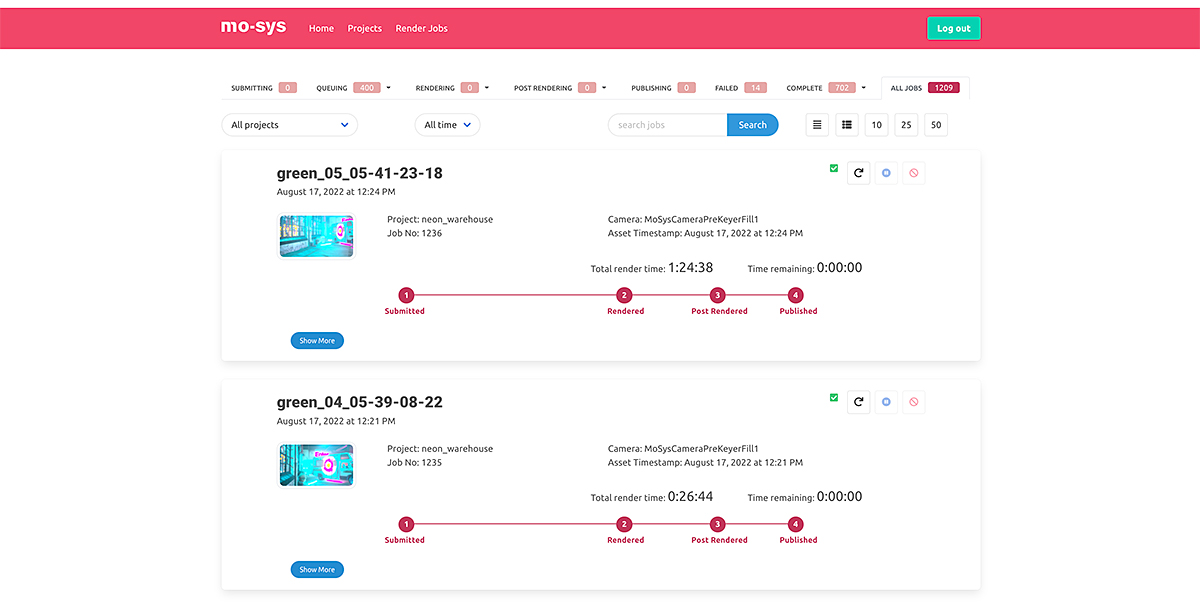
Task: Click the search jobs input field
Action: (667, 125)
